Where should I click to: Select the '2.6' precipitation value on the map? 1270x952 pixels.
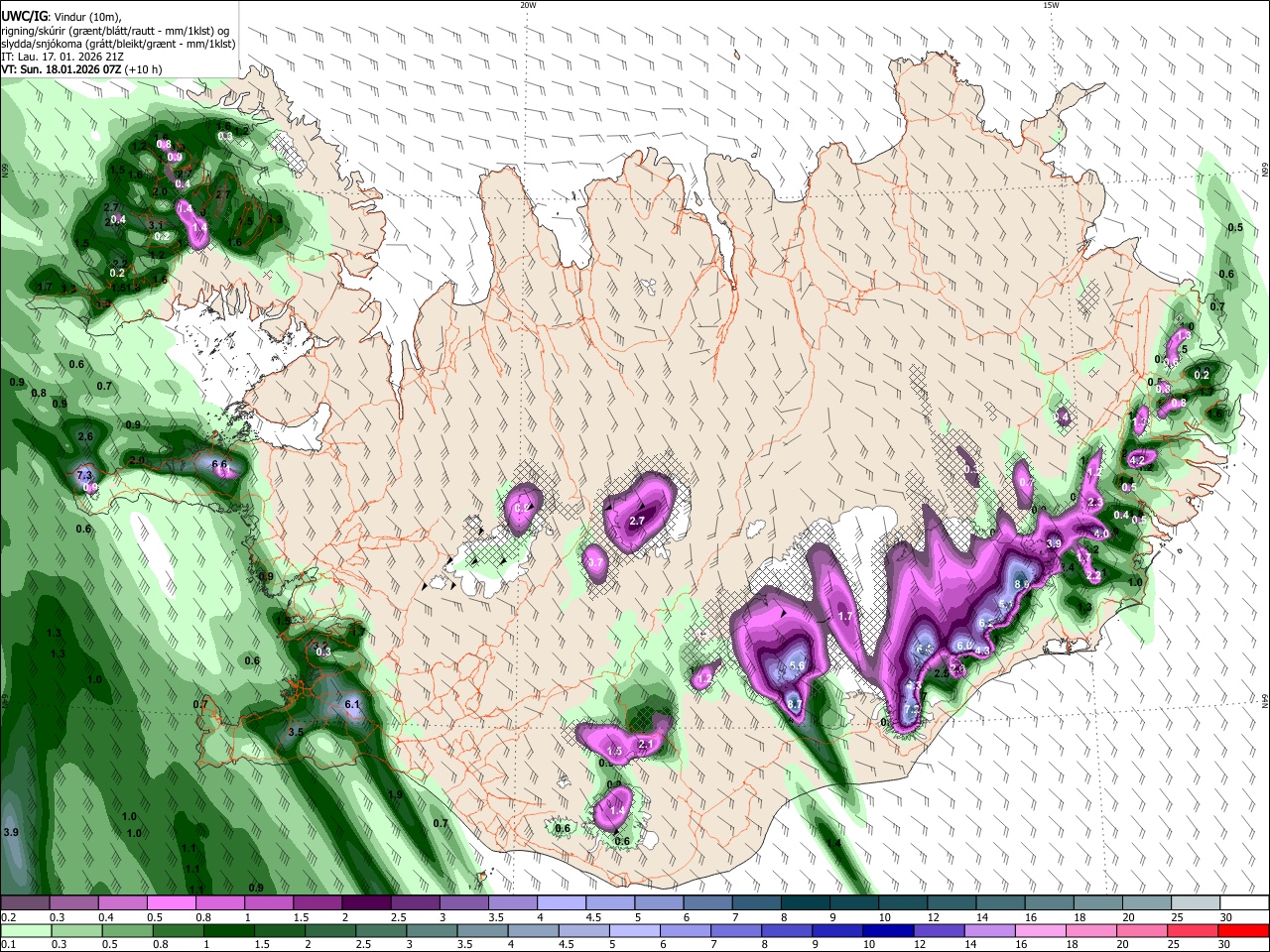pos(85,437)
